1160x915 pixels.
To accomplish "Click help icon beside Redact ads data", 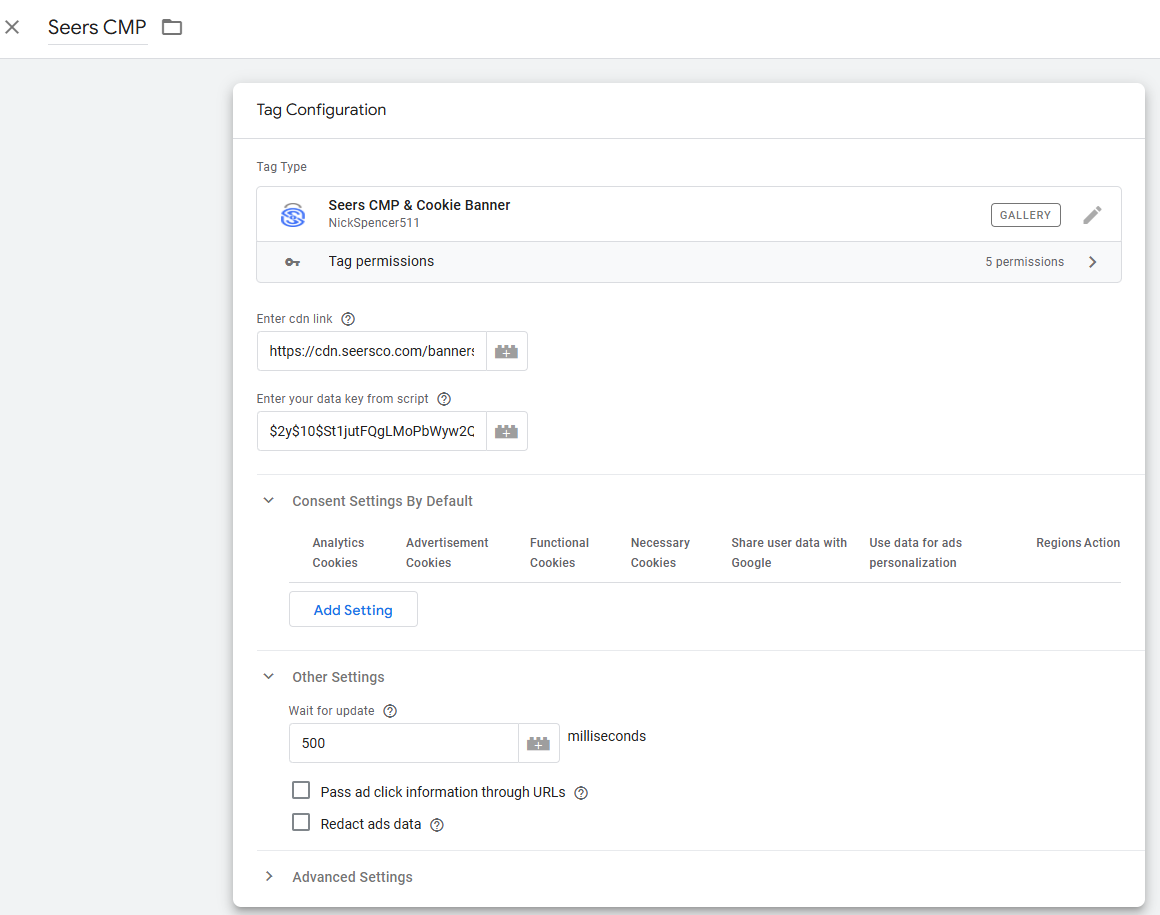I will tap(436, 825).
